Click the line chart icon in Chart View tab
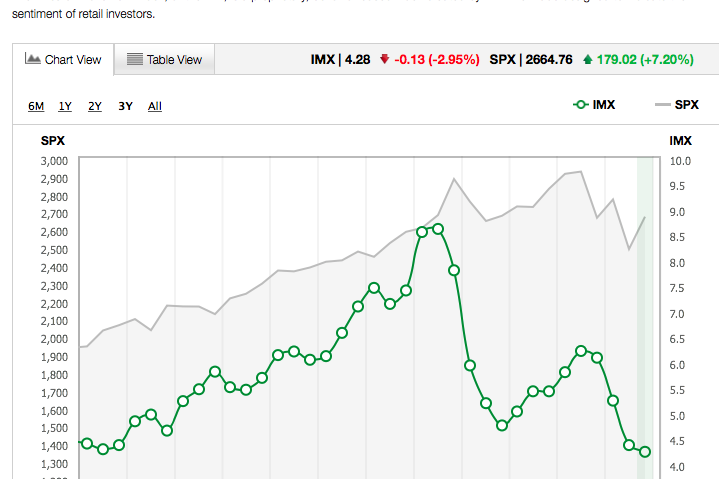Viewport: 719px width, 479px height. coord(32,60)
